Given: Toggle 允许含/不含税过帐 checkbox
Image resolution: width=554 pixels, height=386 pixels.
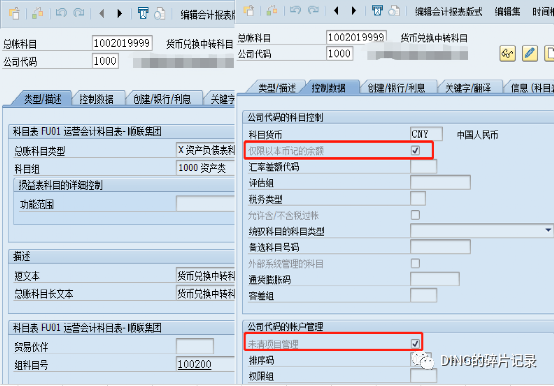Looking at the screenshot, I should tap(416, 215).
